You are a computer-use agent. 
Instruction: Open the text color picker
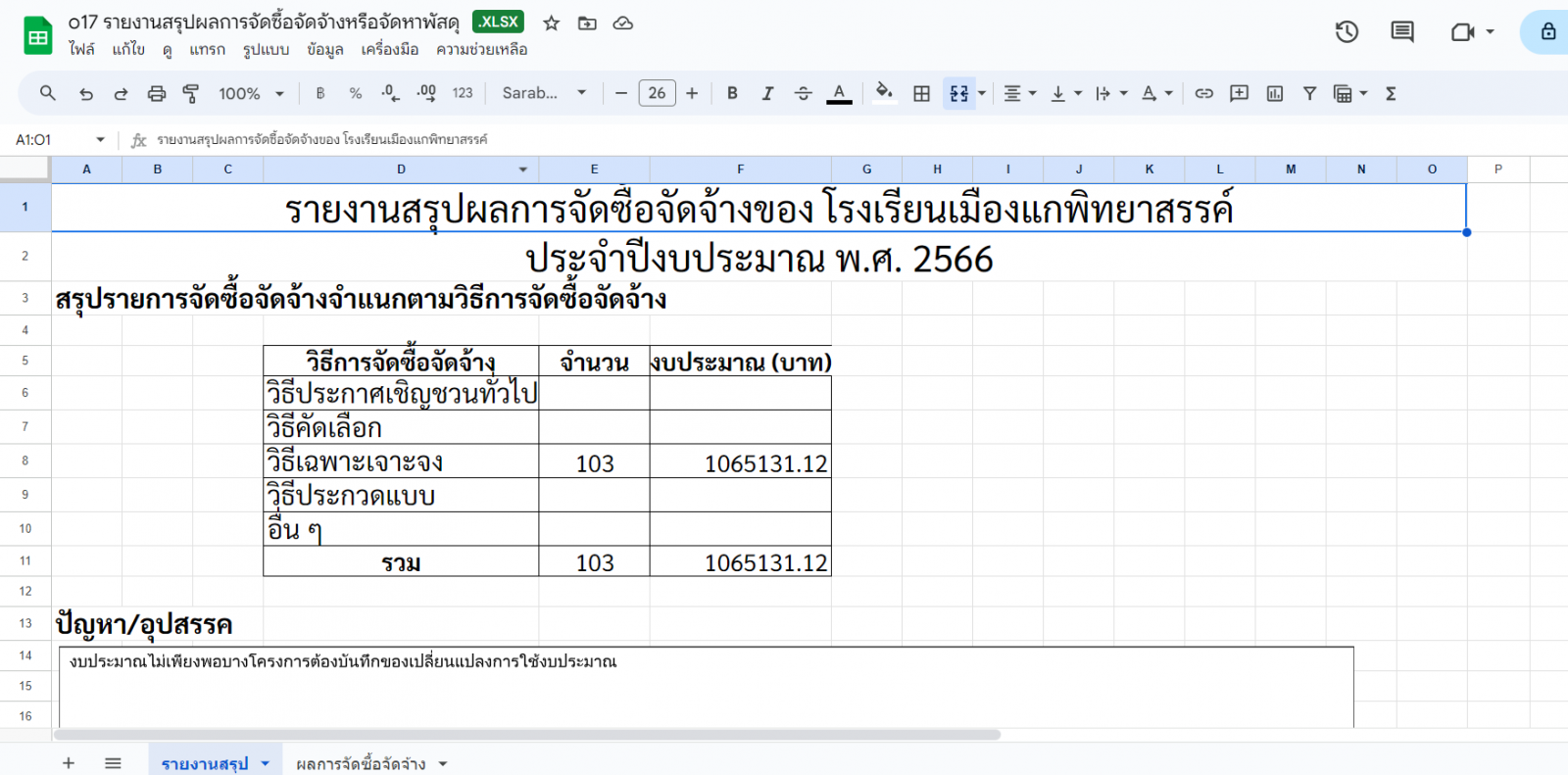tap(839, 93)
